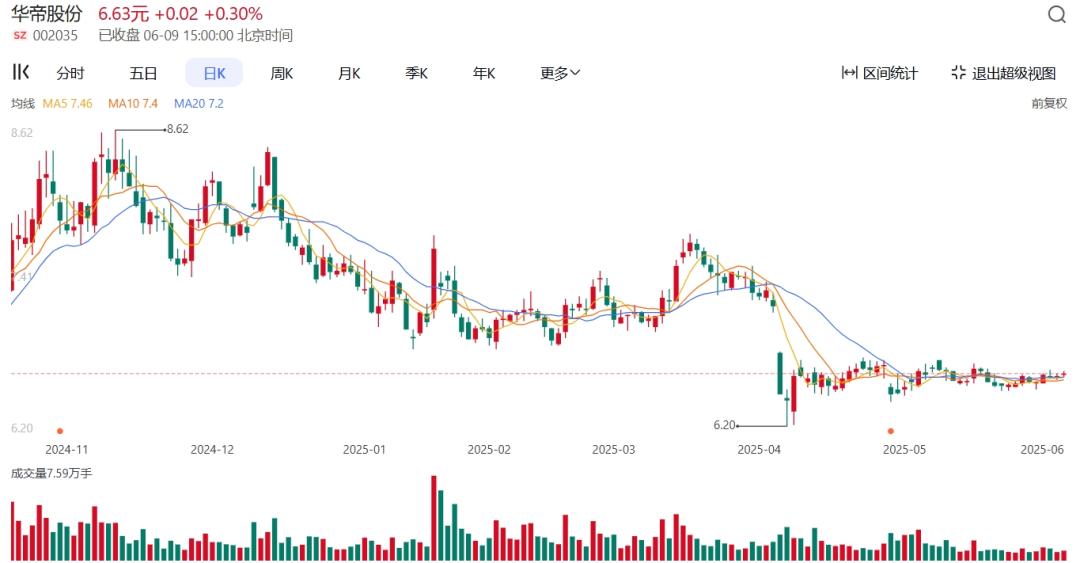Screen dimensions: 1080x563
Task: Open the 前复权 adjustment selector
Action: [1049, 103]
